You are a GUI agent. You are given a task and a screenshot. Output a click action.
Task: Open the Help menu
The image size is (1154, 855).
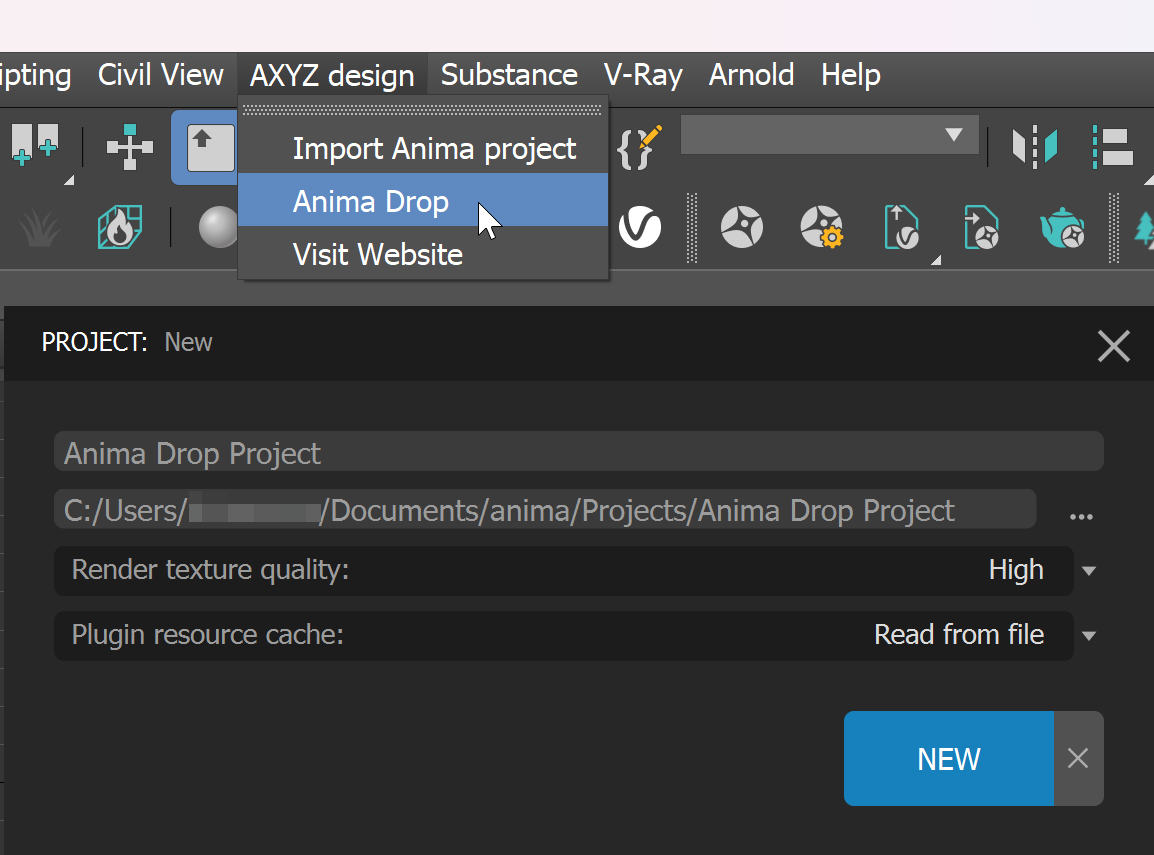coord(851,75)
